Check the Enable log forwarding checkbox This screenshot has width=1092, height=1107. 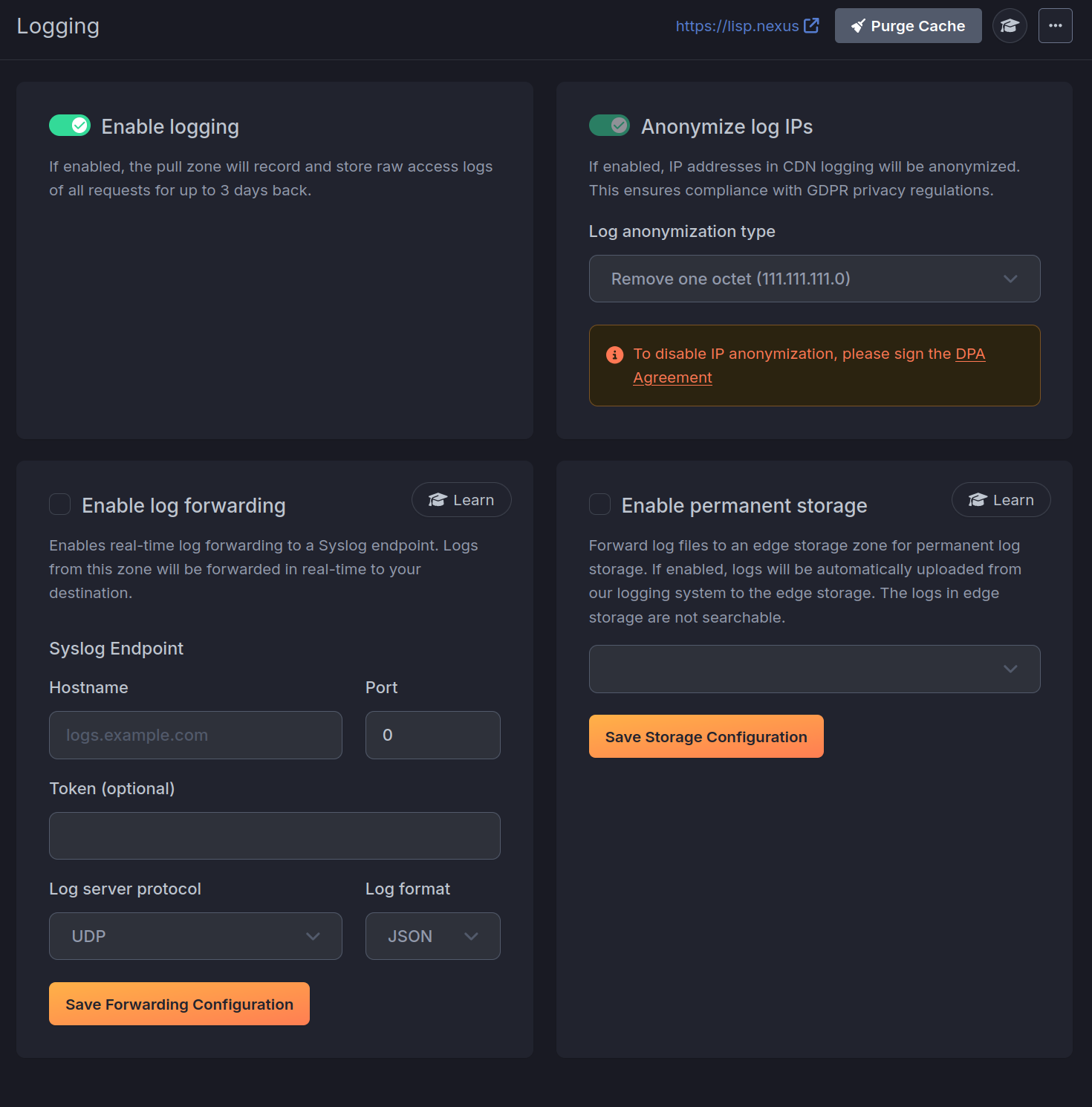60,504
